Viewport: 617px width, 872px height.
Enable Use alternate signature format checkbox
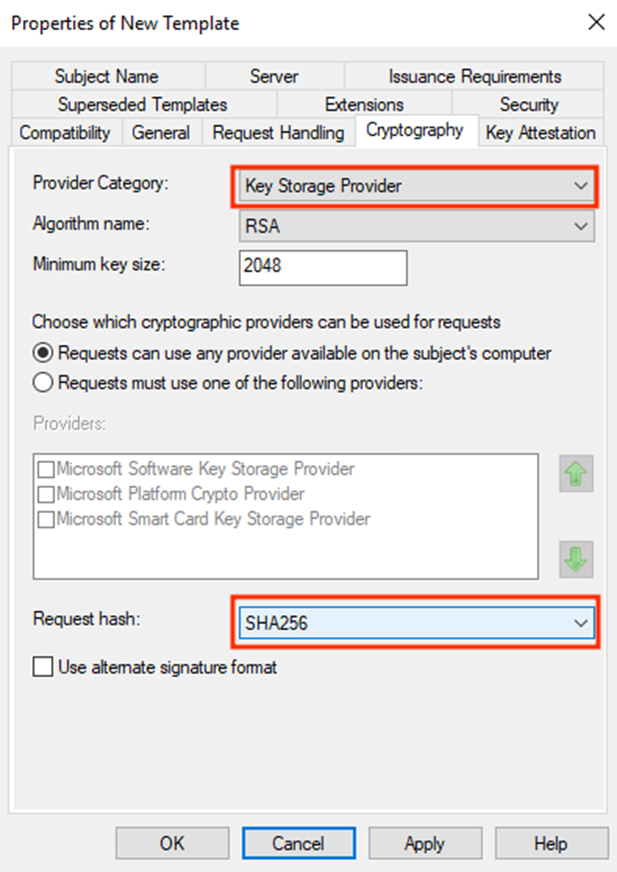(43, 666)
